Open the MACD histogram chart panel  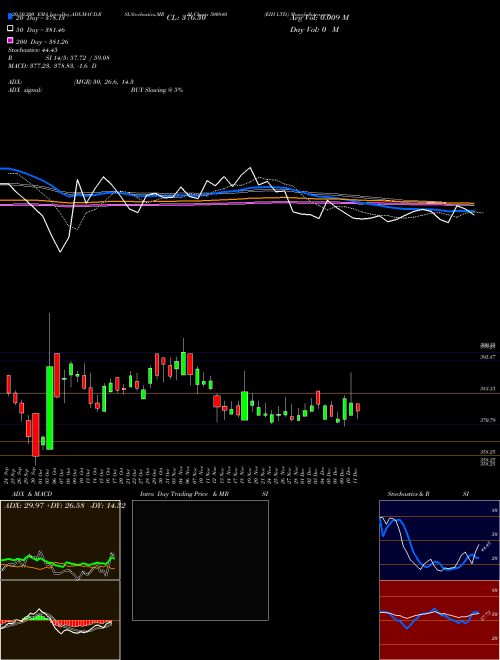click(x=60, y=620)
